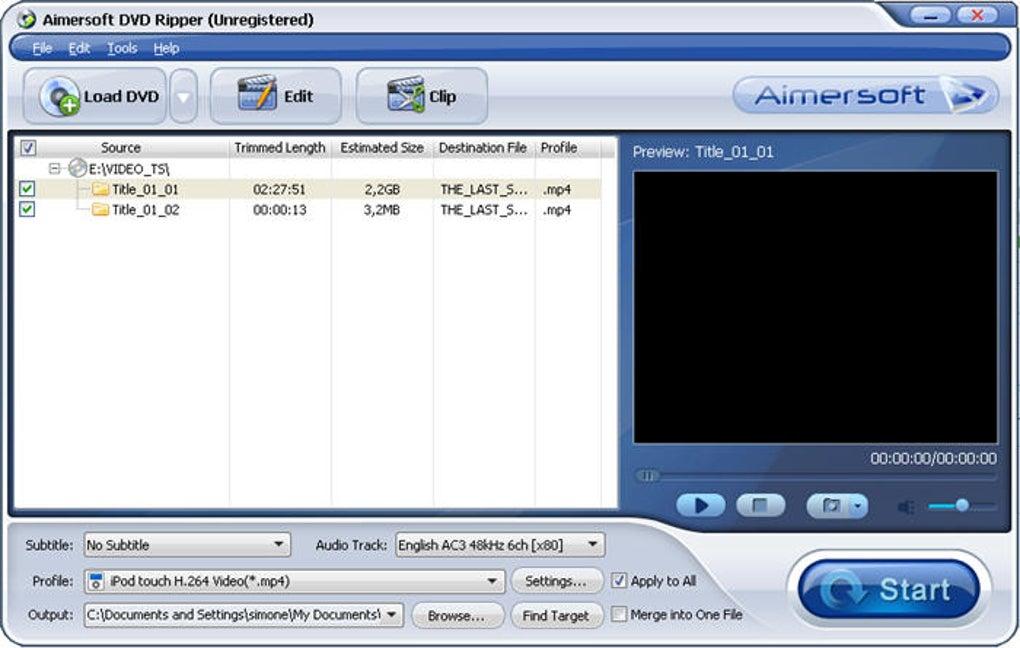
Task: Click the Title_01_02 folder icon
Action: point(100,209)
